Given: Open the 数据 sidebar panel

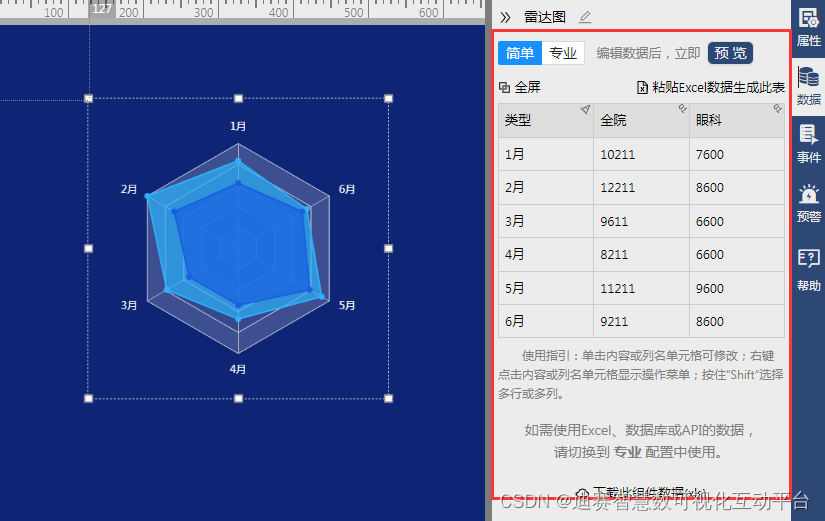Looking at the screenshot, I should (808, 86).
